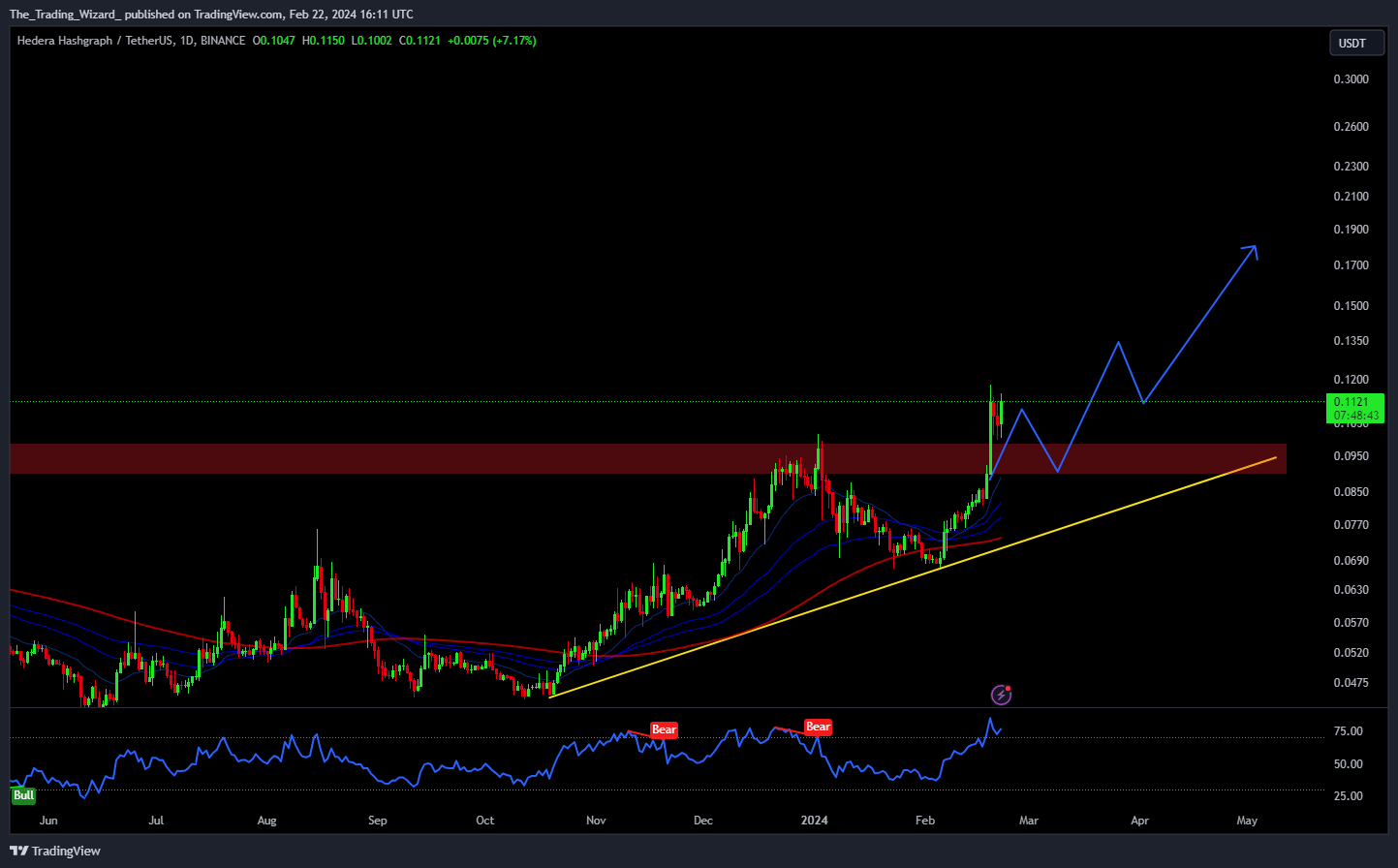1398x868 pixels.
Task: Click the 0.2100 price axis label
Action: tap(1351, 197)
